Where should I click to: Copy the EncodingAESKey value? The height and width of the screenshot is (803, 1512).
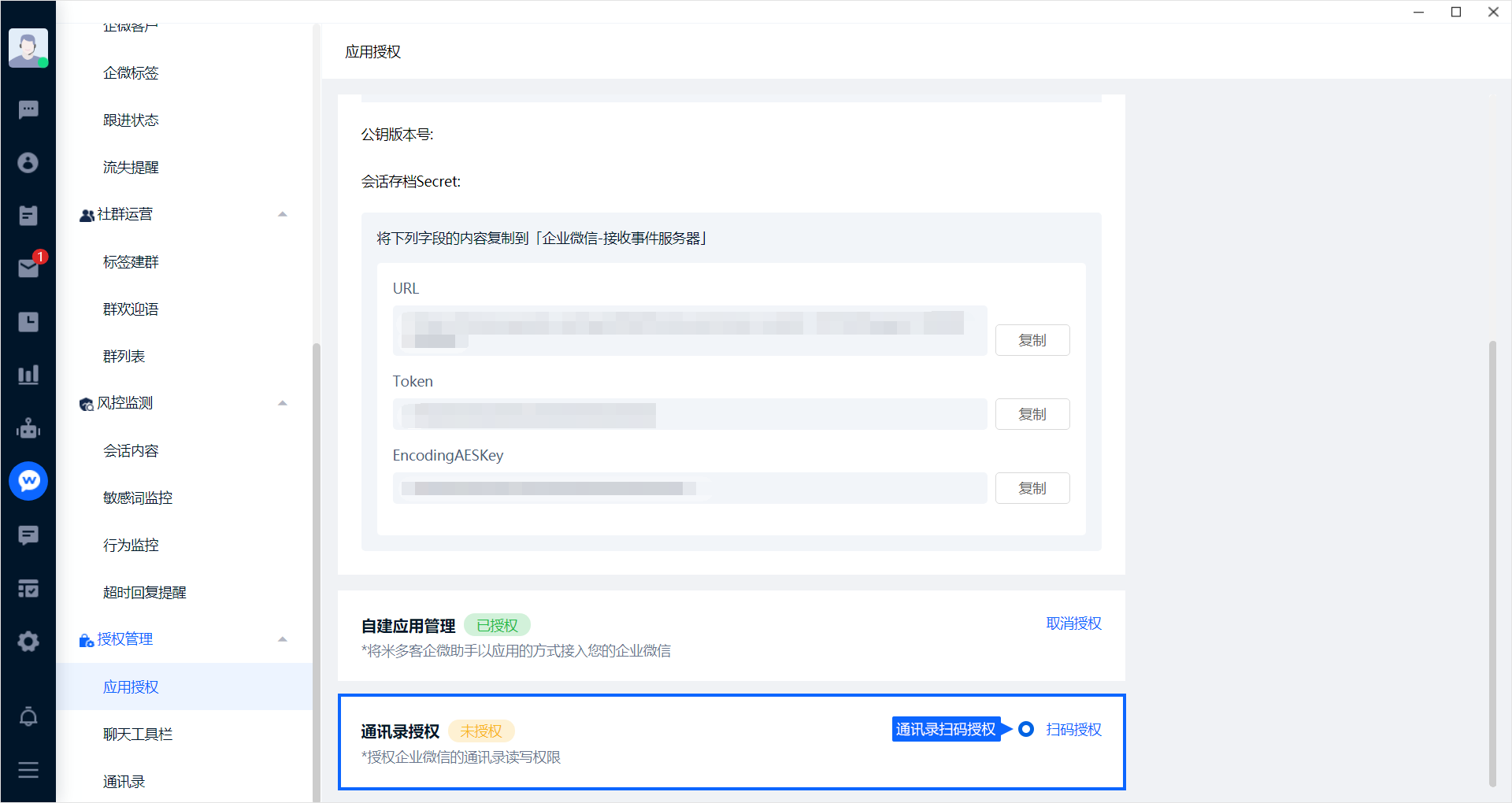1032,488
